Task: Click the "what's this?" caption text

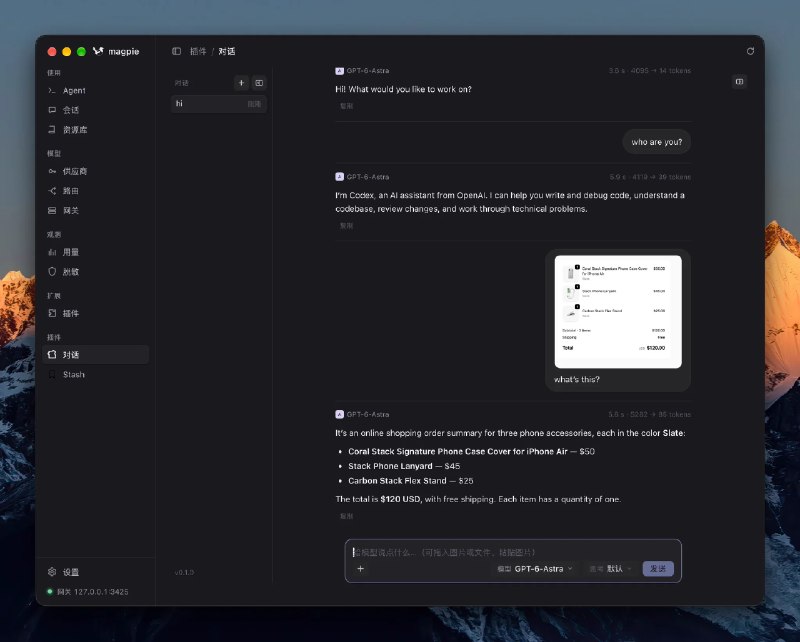Action: (x=577, y=379)
